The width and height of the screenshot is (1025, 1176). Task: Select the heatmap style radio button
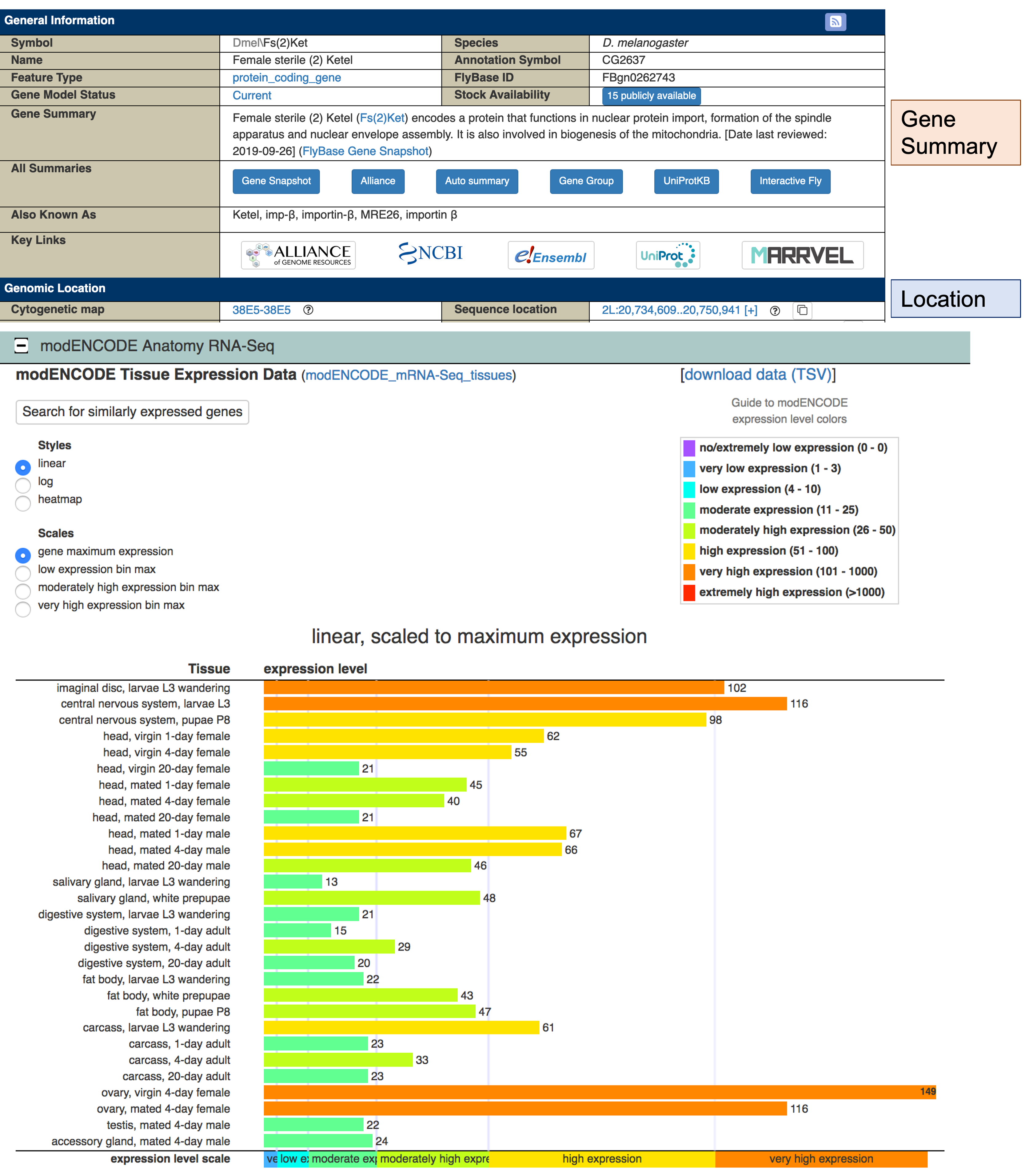pos(23,503)
